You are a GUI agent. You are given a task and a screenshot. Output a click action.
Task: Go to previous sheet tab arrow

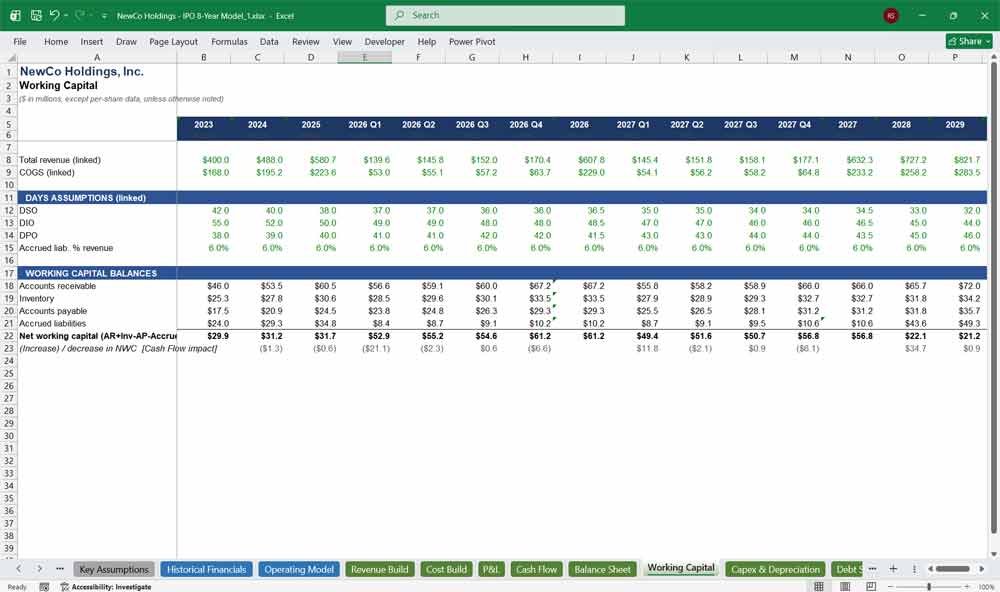click(x=18, y=568)
